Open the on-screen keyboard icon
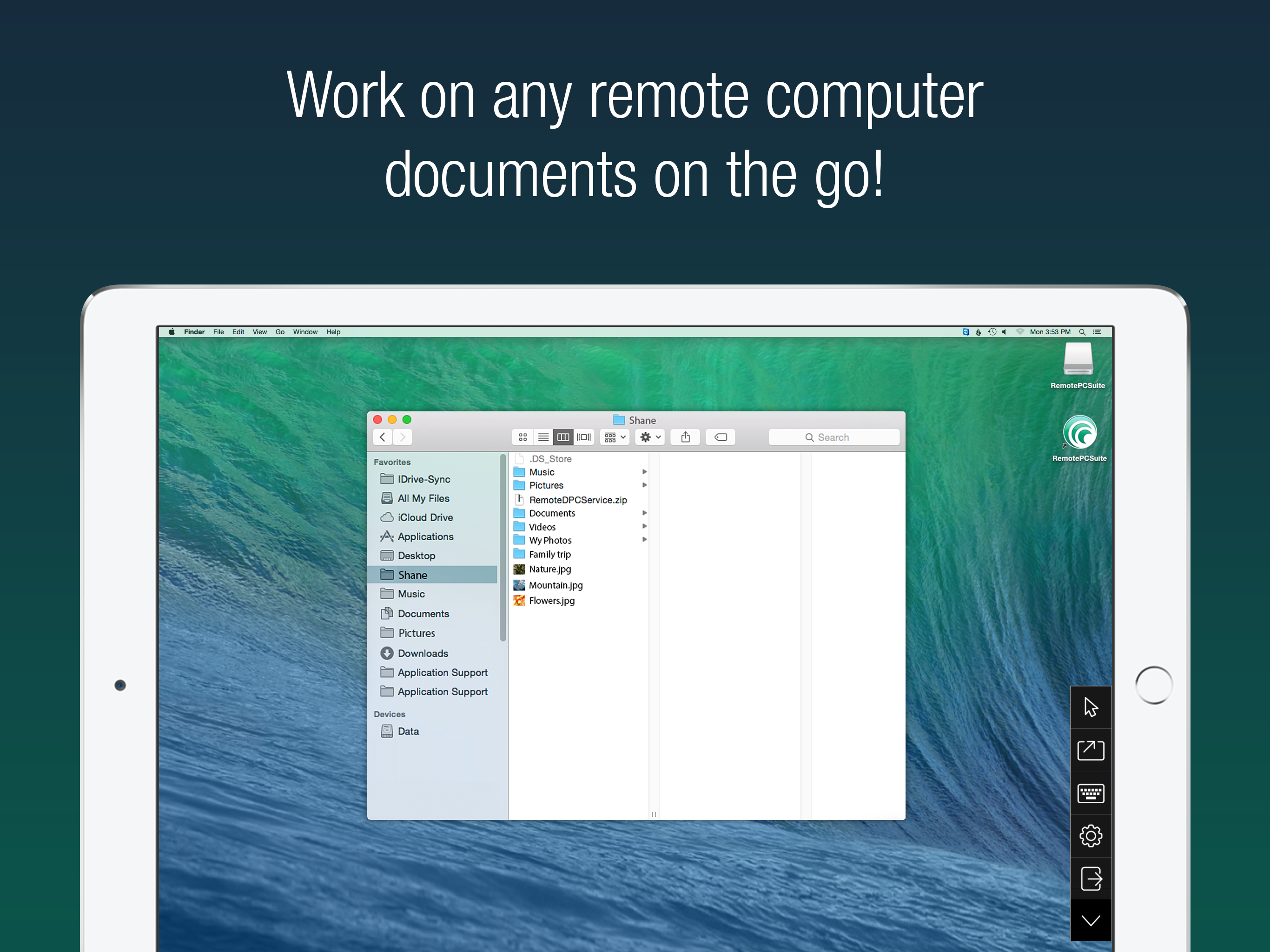The image size is (1270, 952). [1090, 793]
